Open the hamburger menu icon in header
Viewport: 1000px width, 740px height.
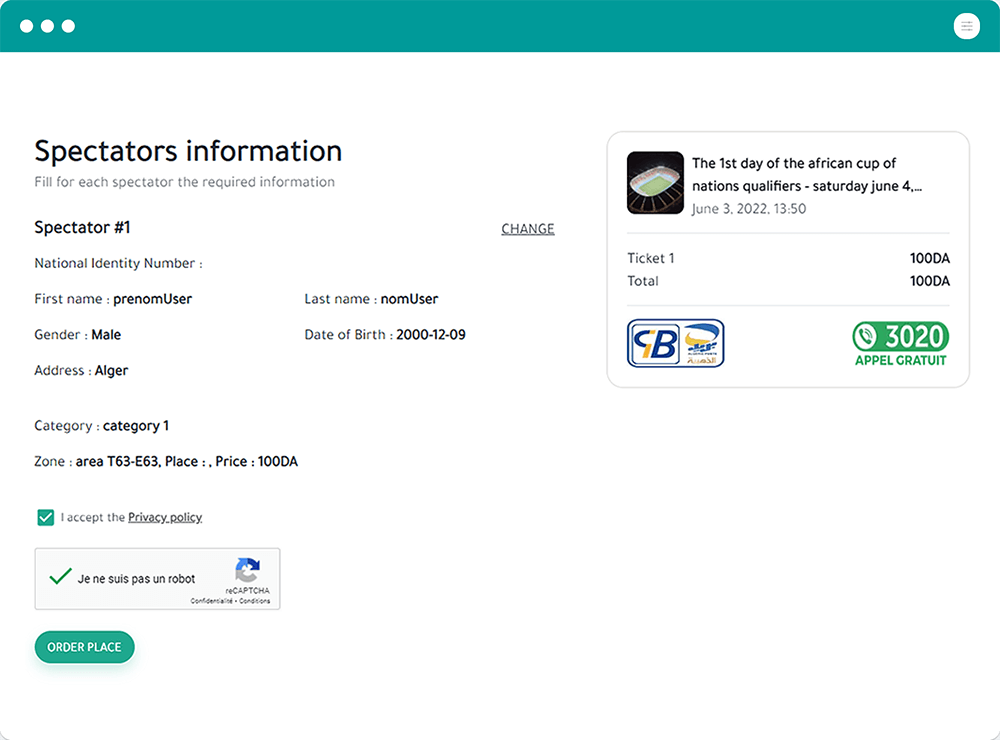[966, 26]
